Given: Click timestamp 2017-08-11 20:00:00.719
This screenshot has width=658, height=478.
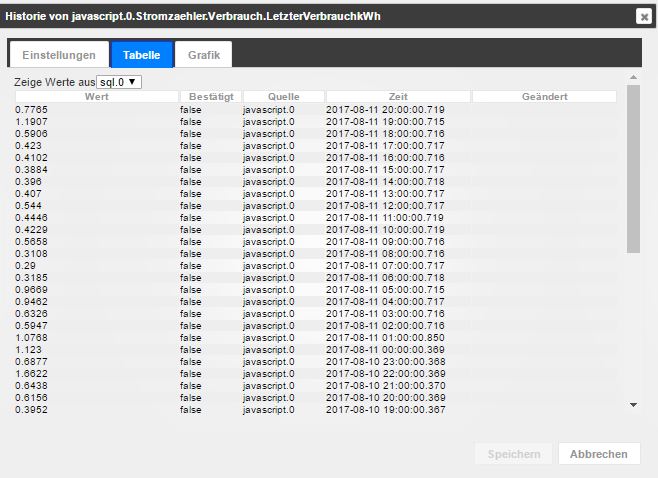Looking at the screenshot, I should (x=385, y=110).
